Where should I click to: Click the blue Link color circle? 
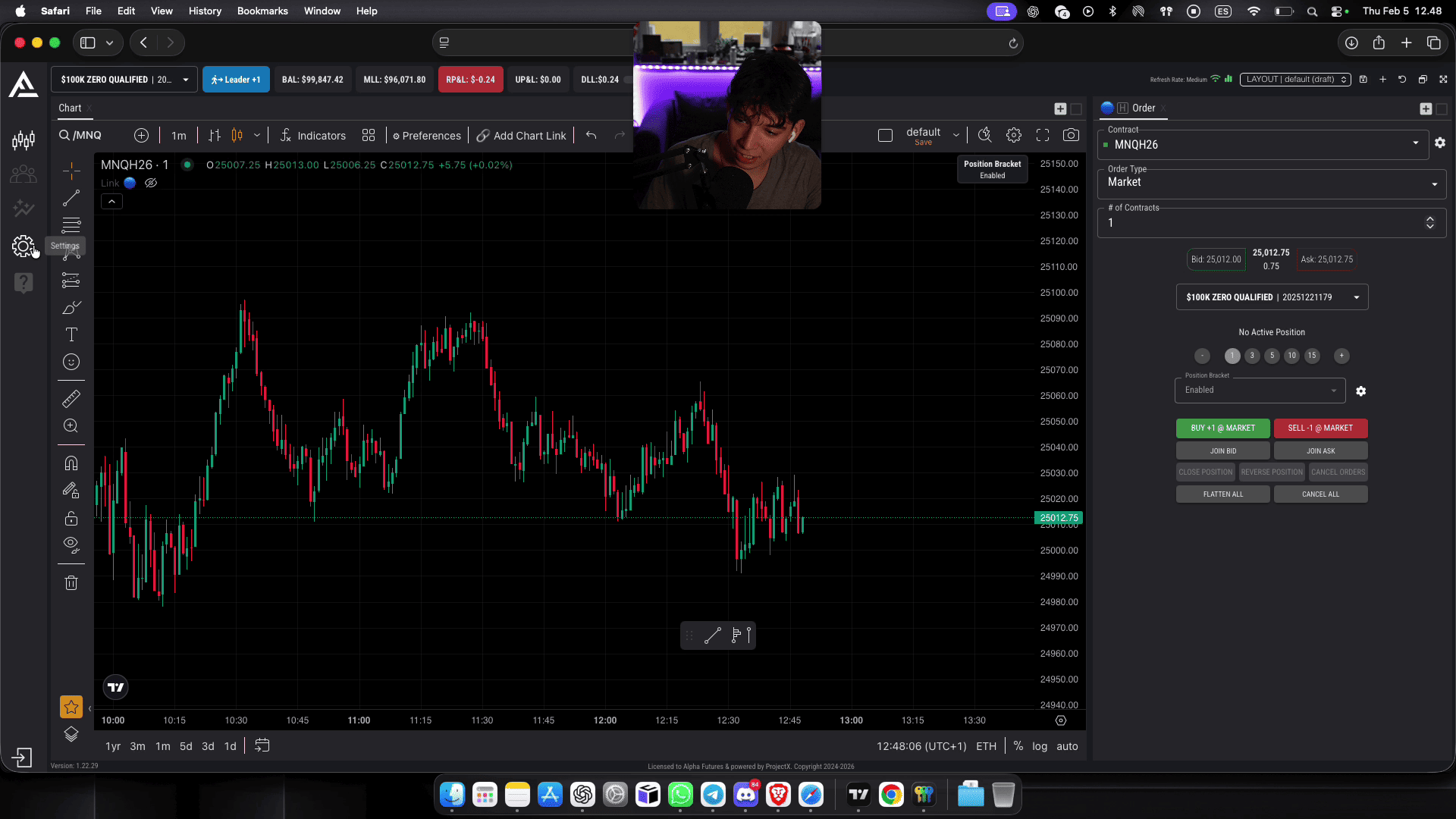coord(130,183)
